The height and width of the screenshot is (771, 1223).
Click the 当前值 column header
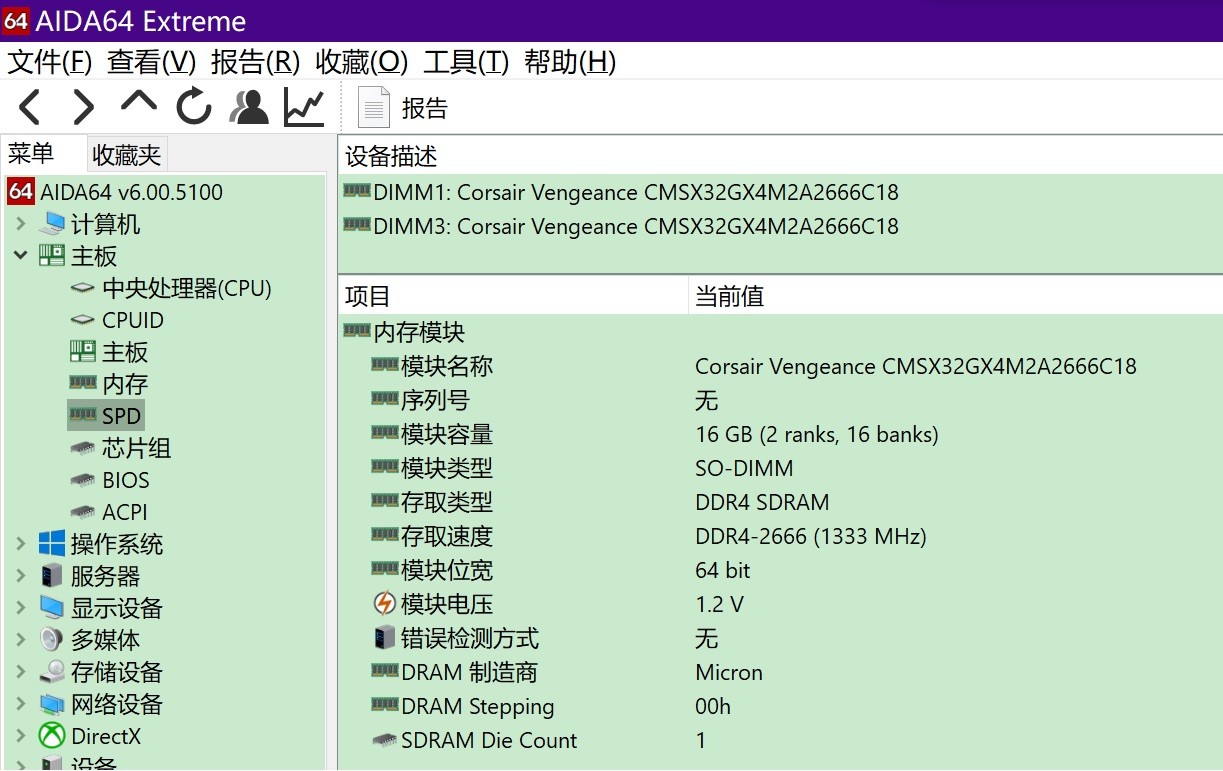[x=955, y=296]
